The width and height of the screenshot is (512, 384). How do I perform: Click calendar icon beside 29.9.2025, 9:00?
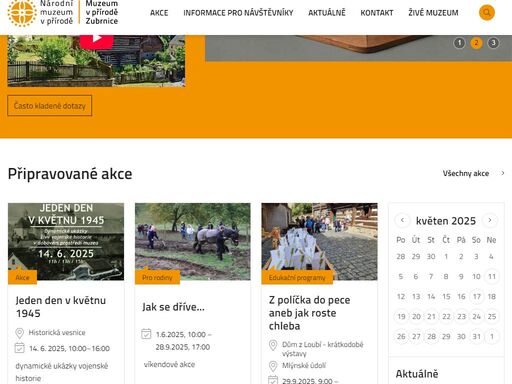coord(273,380)
